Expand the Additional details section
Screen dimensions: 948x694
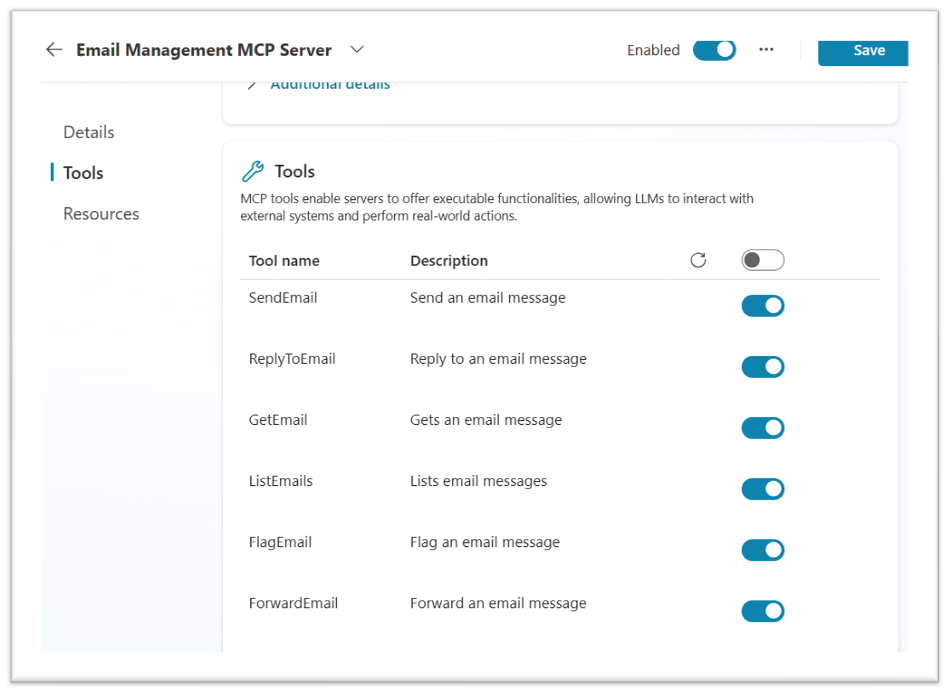(x=329, y=85)
